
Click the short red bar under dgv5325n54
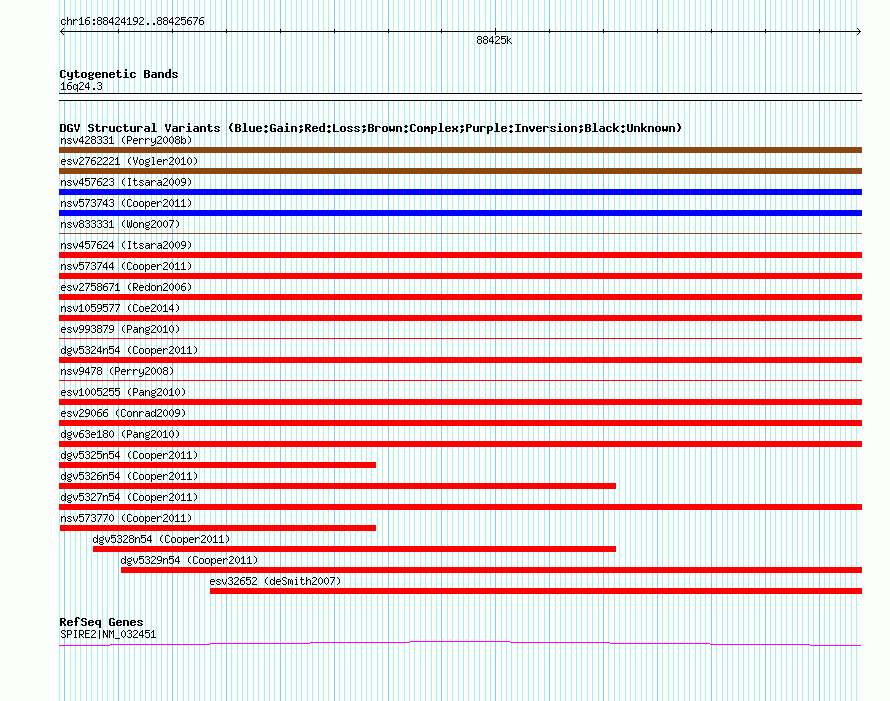pos(217,465)
